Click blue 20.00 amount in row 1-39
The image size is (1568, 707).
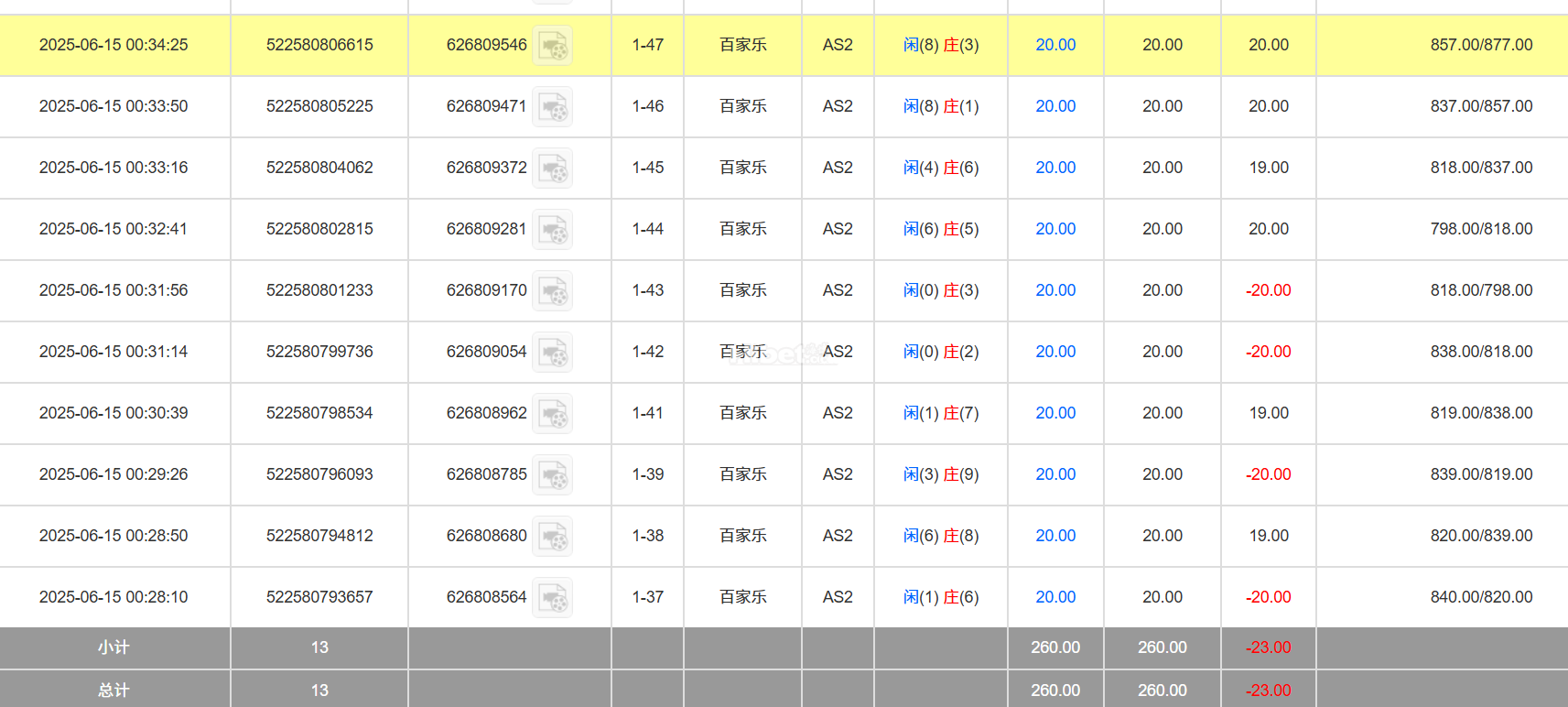[x=1055, y=474]
